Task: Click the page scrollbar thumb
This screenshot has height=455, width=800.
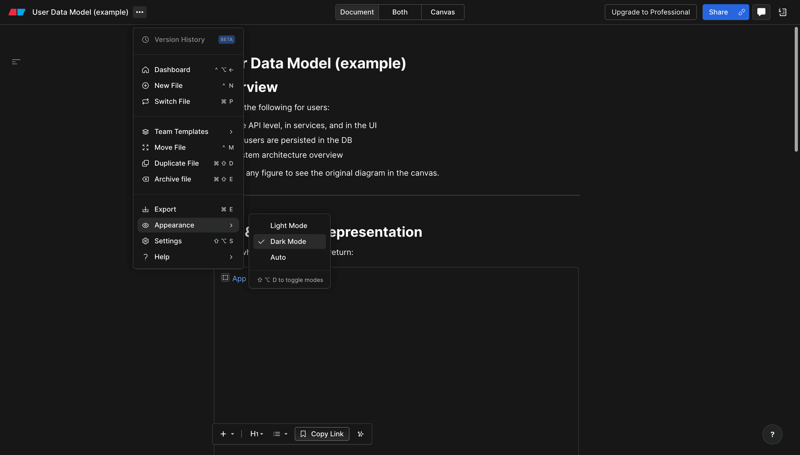Action: 796,89
